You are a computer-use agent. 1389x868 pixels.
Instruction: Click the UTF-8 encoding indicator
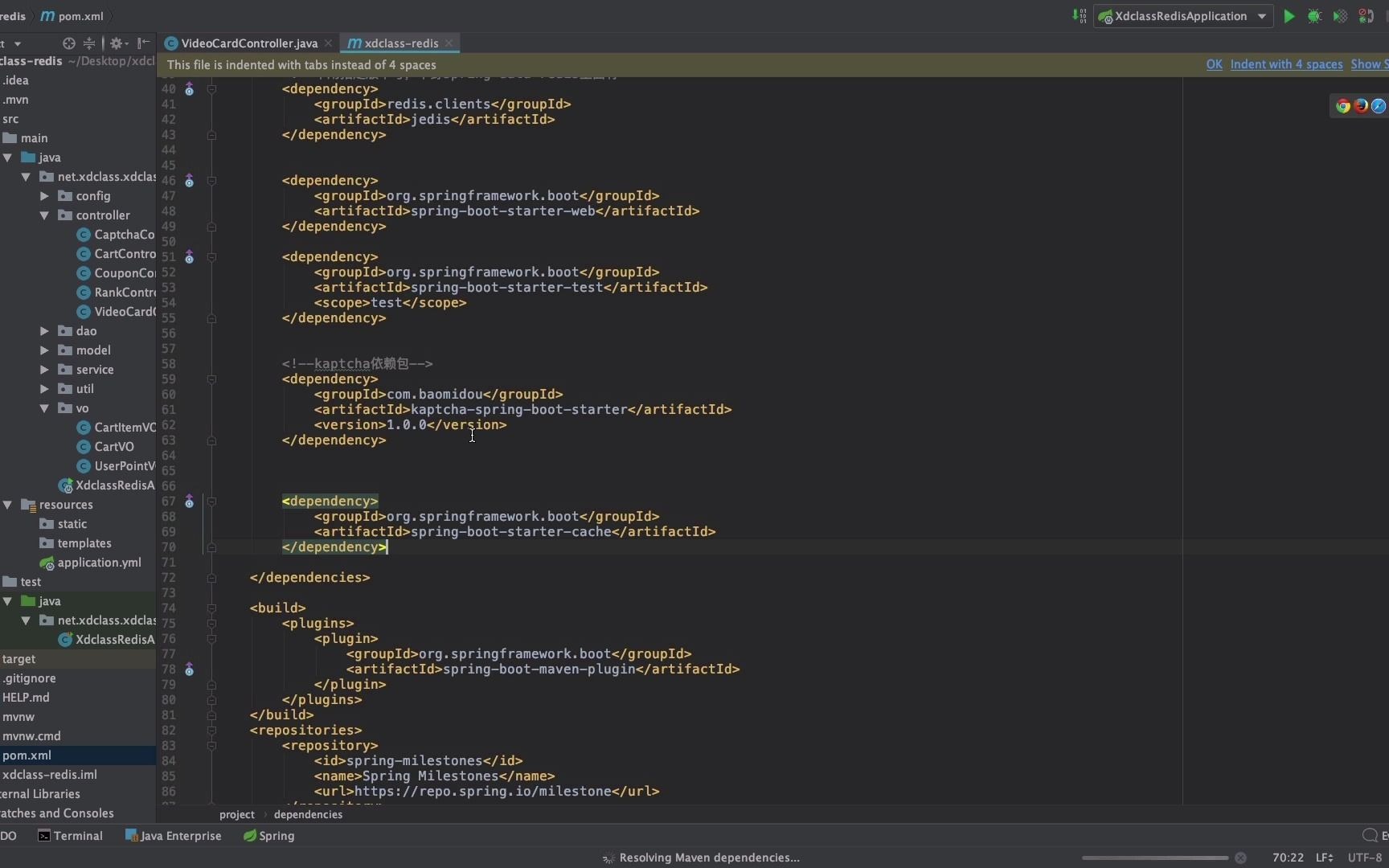(1364, 858)
